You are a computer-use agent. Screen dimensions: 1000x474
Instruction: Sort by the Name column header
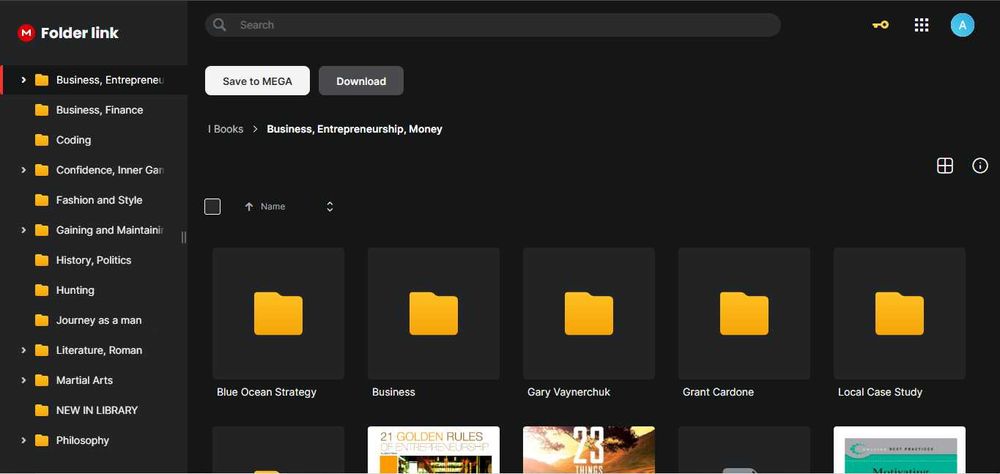coord(273,207)
